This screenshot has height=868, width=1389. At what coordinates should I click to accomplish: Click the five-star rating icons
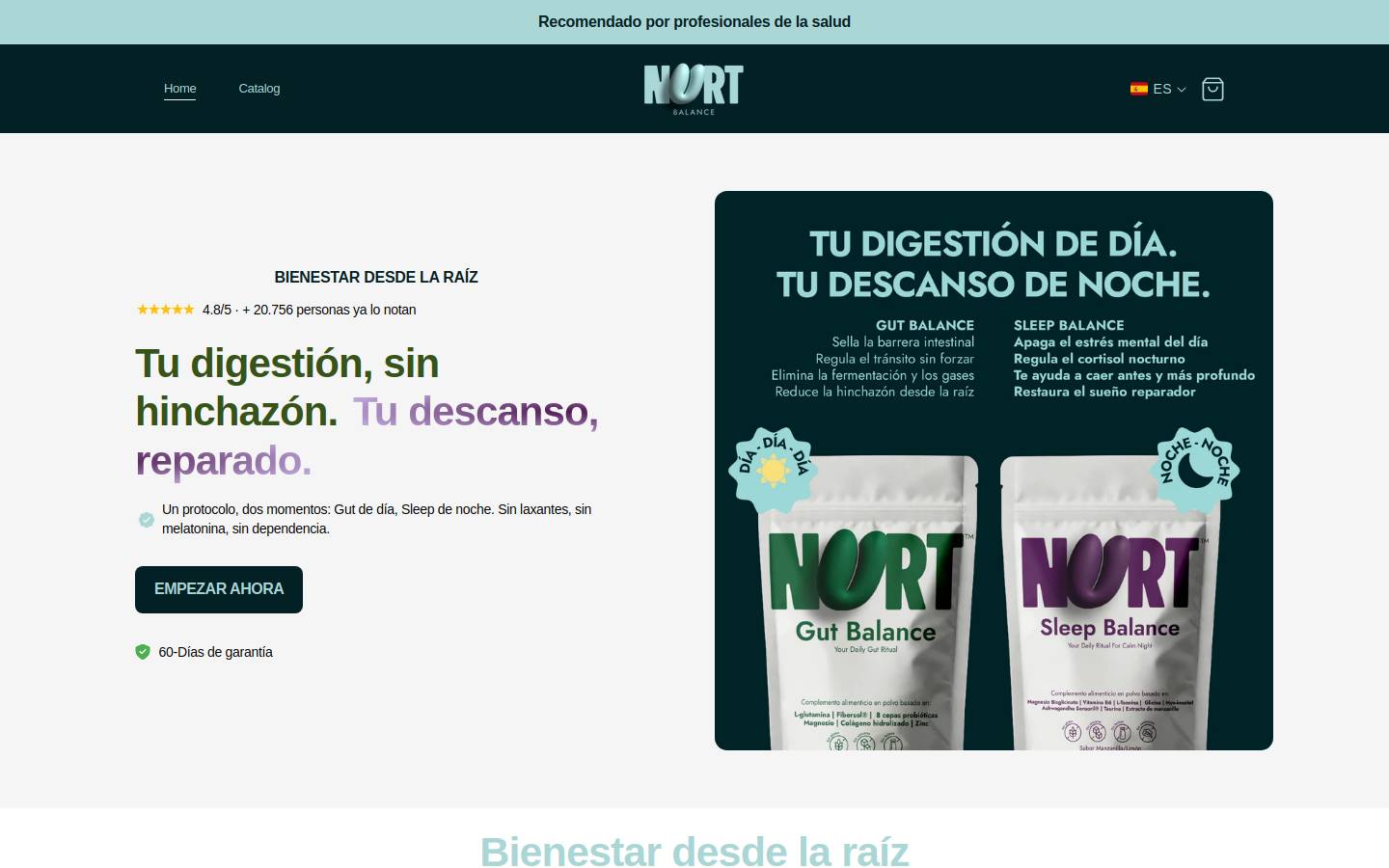165,310
